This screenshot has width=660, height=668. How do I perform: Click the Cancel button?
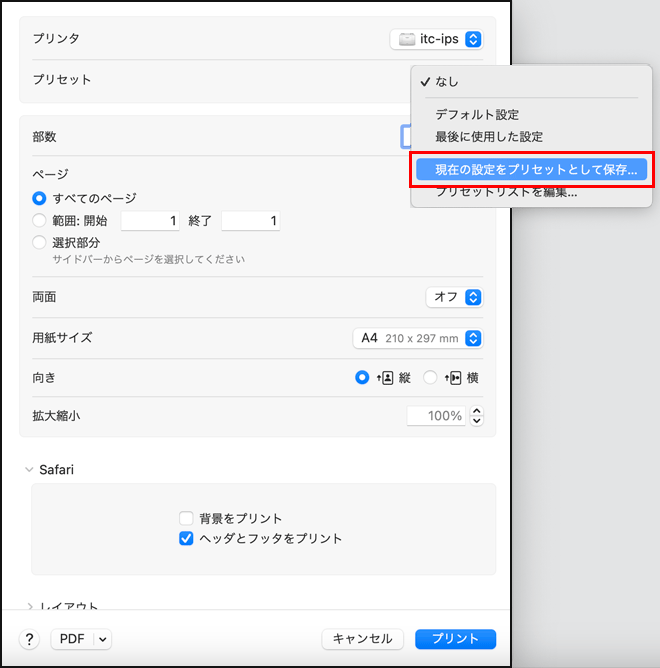click(x=362, y=639)
